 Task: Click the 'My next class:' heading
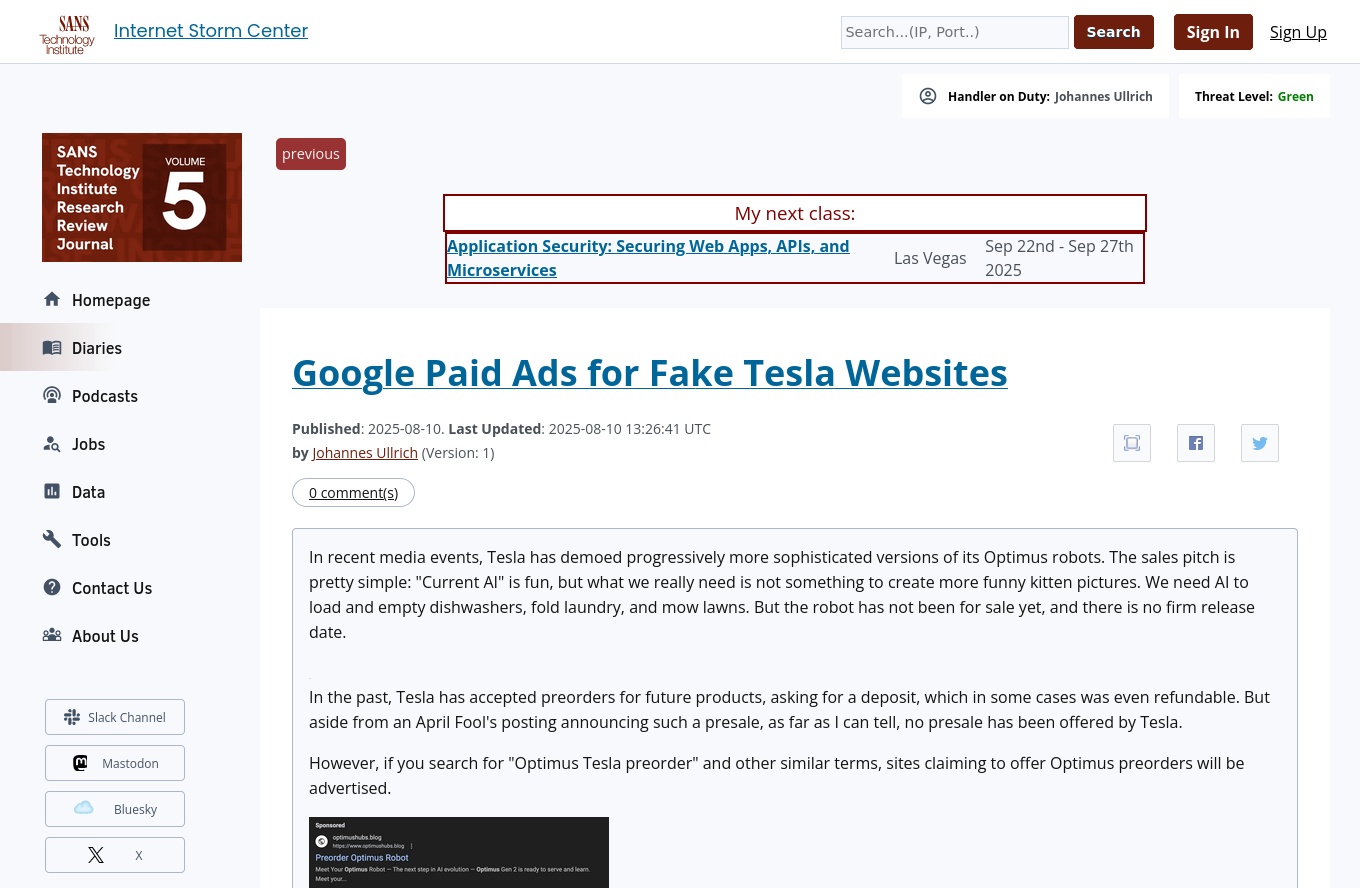click(795, 213)
